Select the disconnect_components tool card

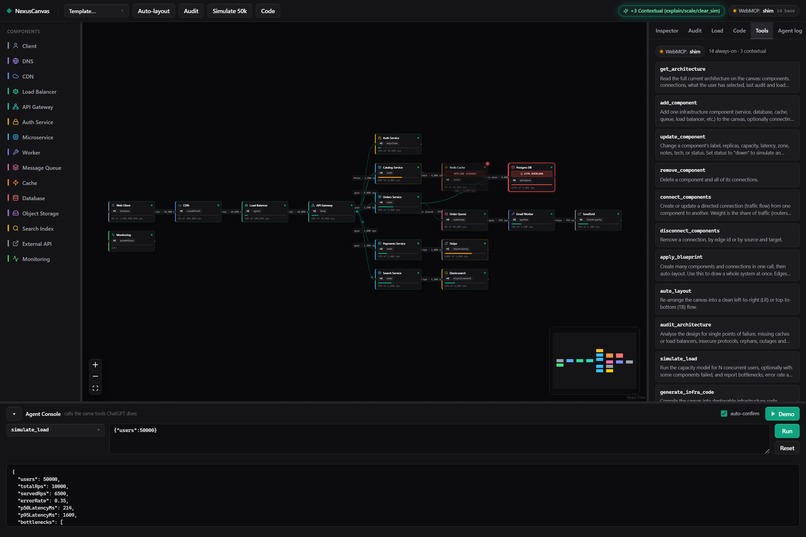[727, 235]
